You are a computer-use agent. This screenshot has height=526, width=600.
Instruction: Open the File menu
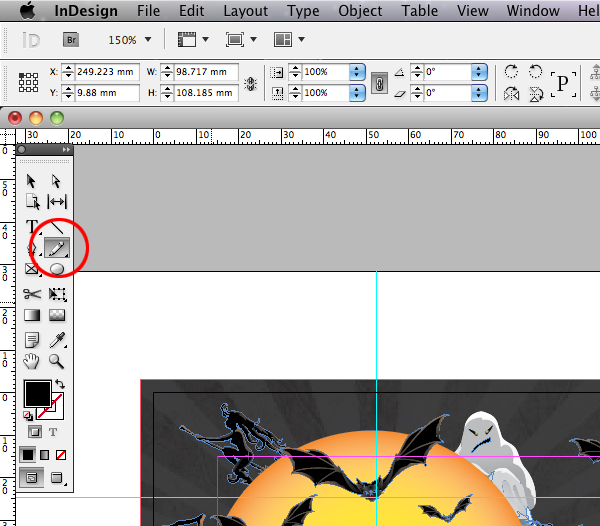(148, 11)
